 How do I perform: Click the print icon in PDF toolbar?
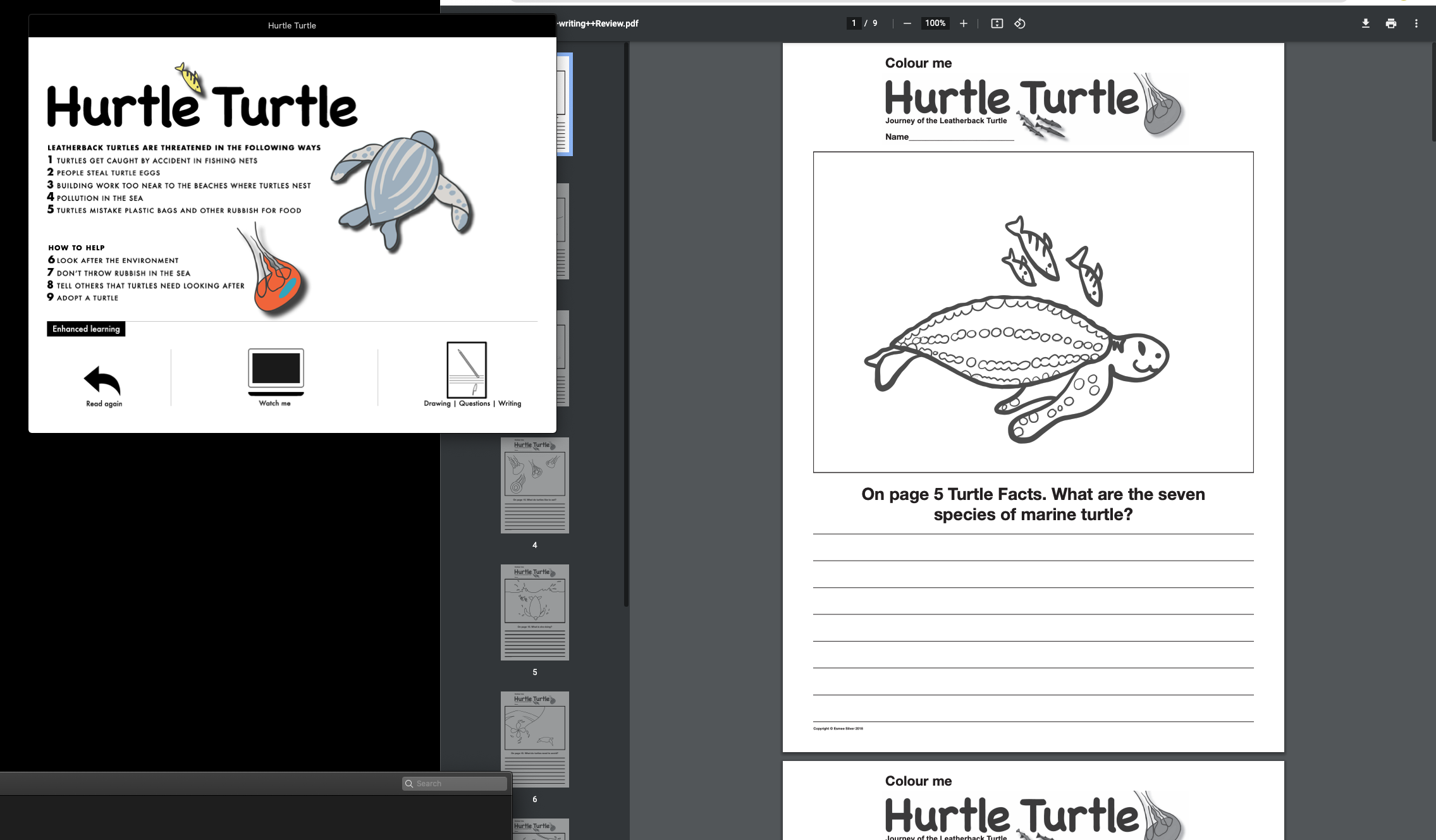[1390, 23]
